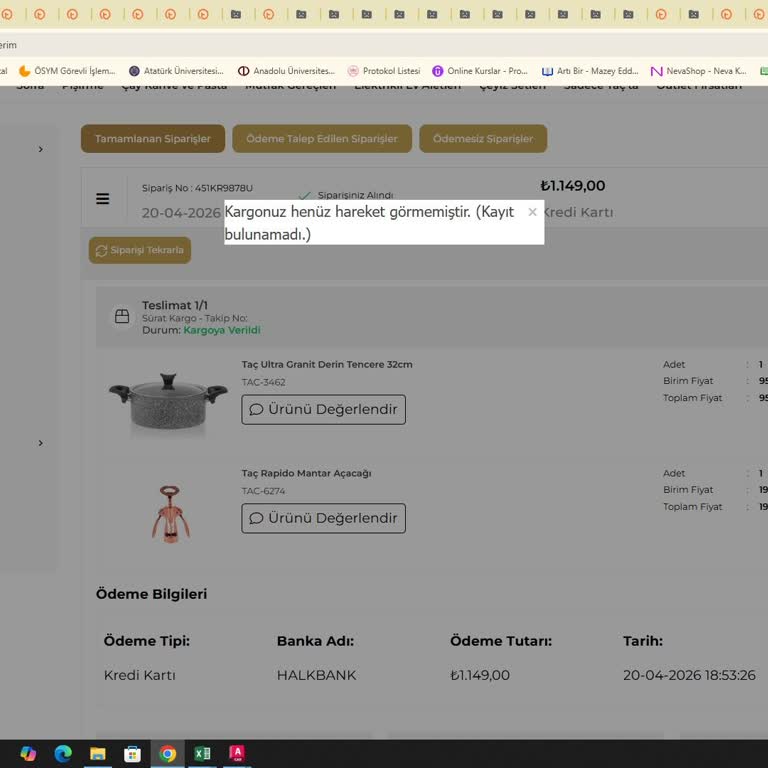Select the product code TAC-3462
This screenshot has width=768, height=768.
point(263,382)
